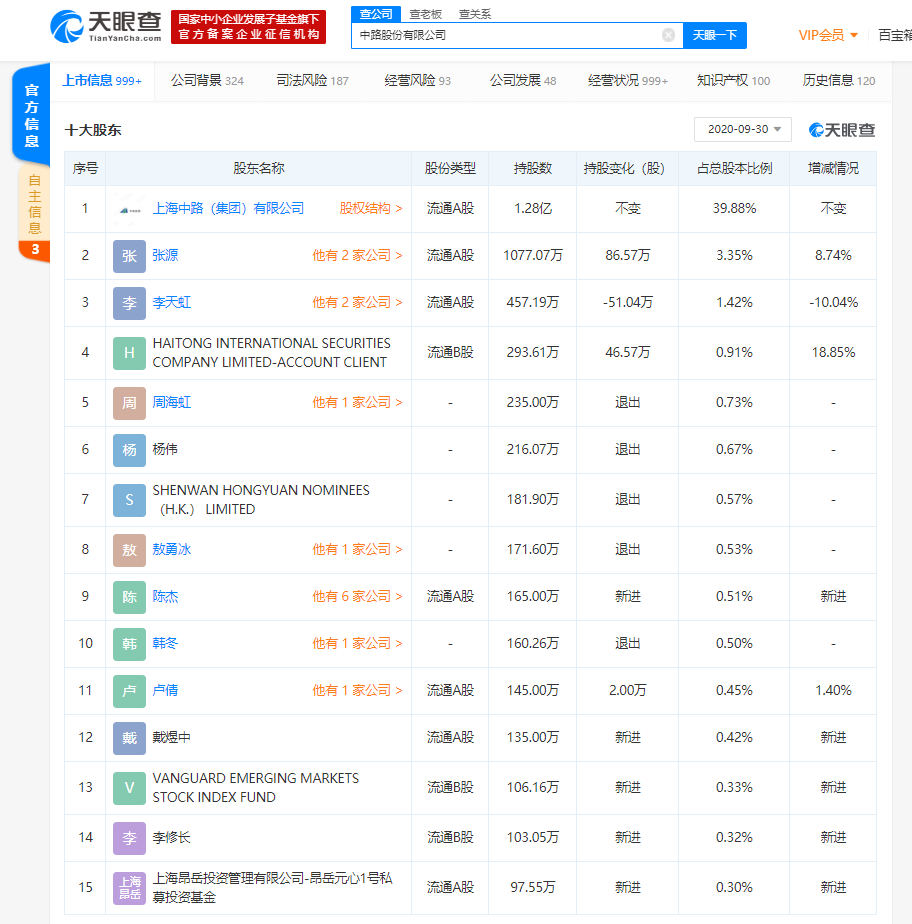912x924 pixels.
Task: Expand the VIP会员 dropdown menu
Action: (828, 35)
